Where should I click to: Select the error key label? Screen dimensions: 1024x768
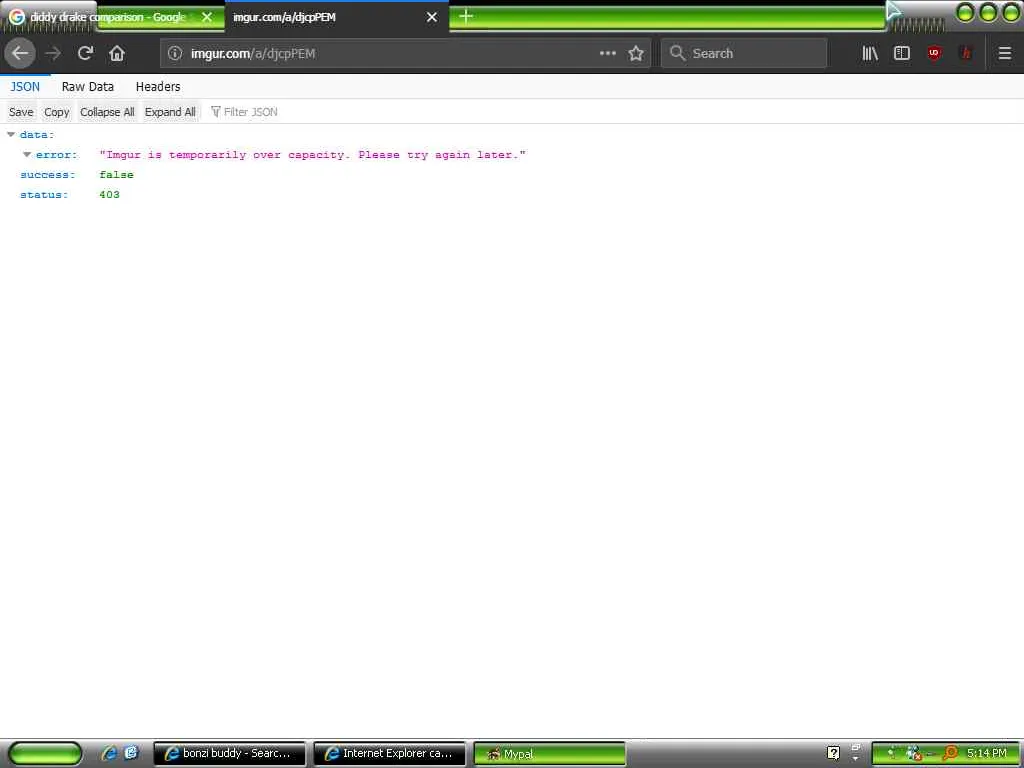[57, 155]
